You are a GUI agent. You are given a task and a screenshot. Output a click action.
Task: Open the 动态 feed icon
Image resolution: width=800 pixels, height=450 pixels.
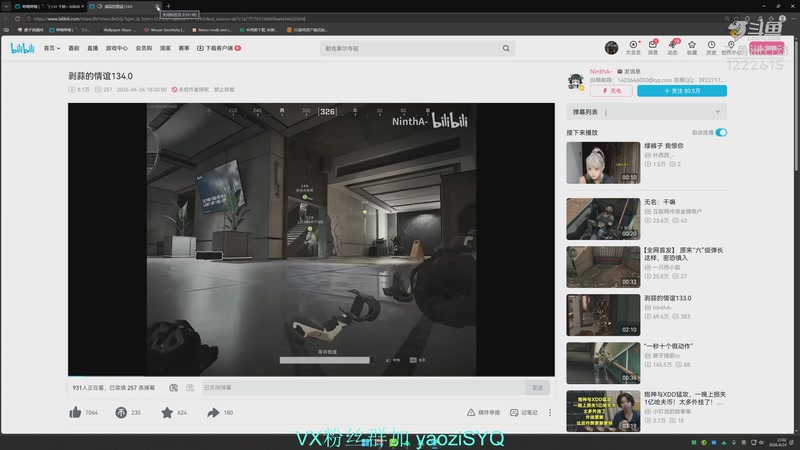672,48
